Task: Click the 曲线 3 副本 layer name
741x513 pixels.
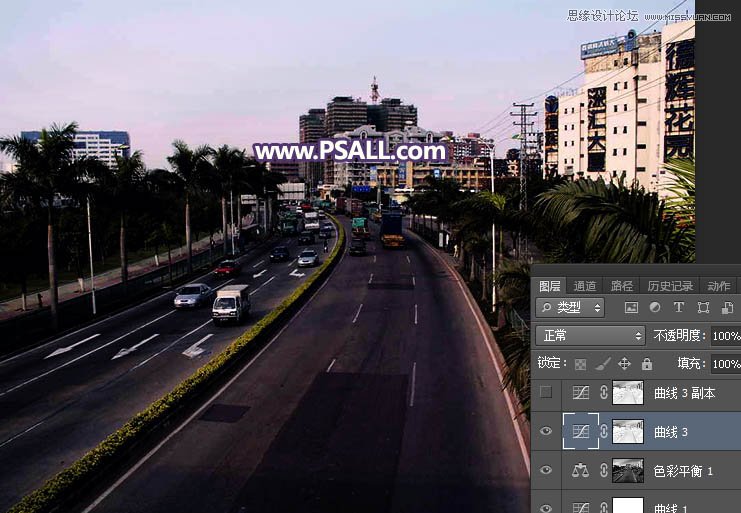Action: point(684,393)
